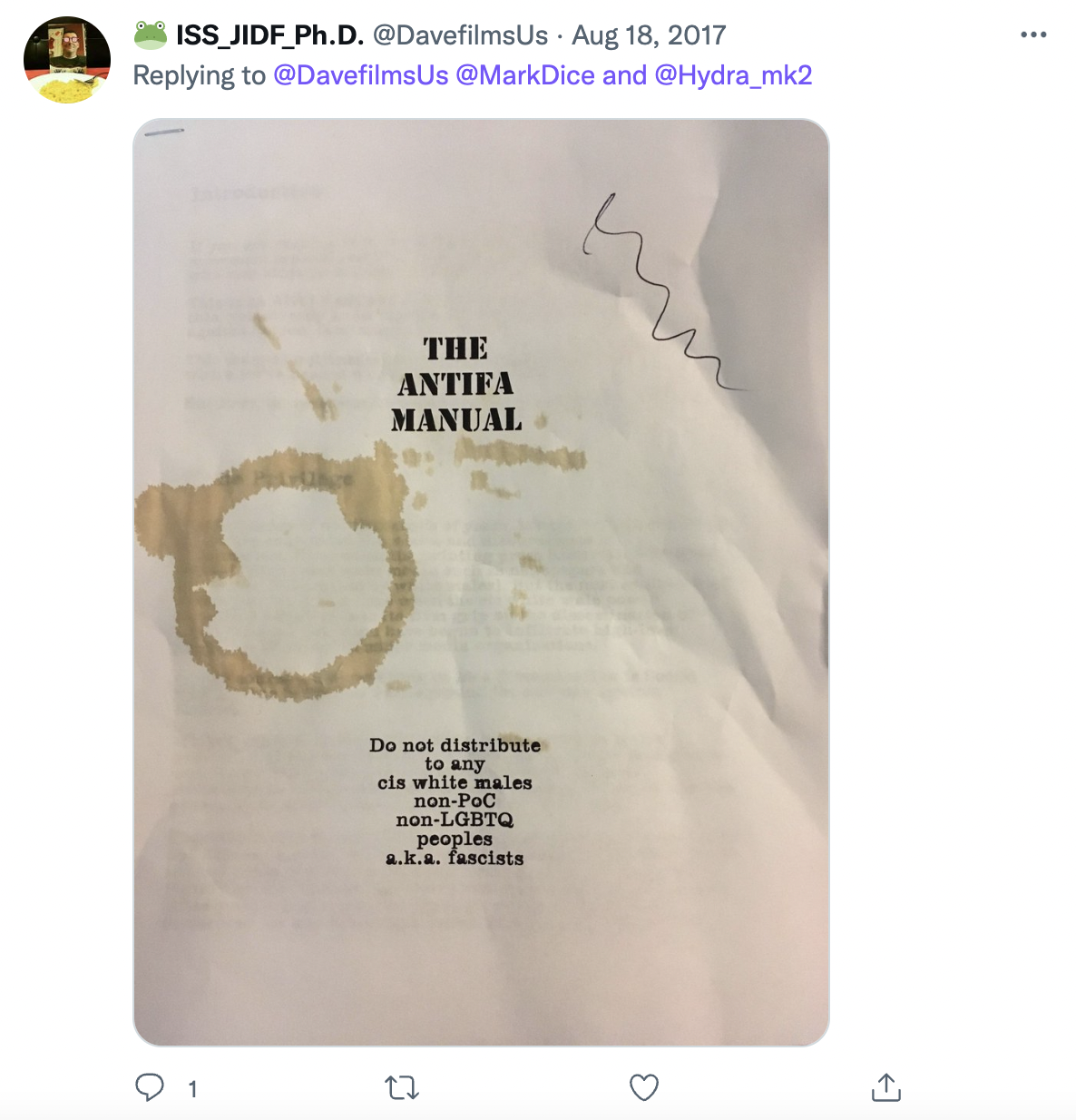Open the author's round profile avatar
This screenshot has width=1076, height=1120.
(x=67, y=60)
